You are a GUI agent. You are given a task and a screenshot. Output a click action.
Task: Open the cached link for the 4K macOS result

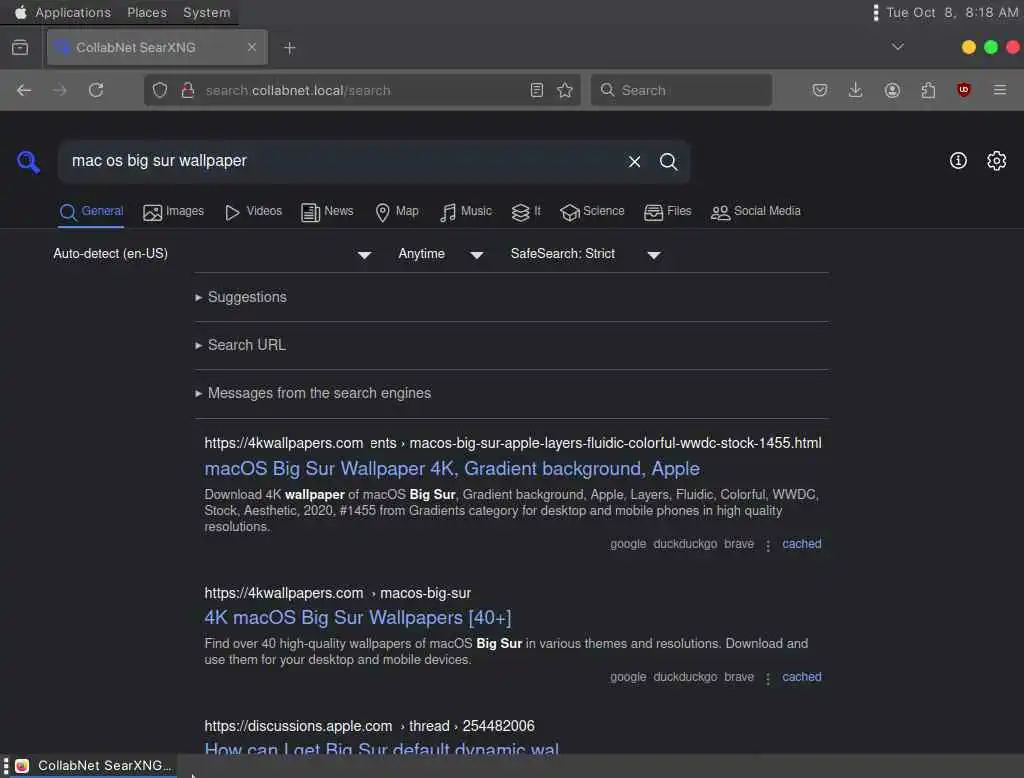[802, 677]
